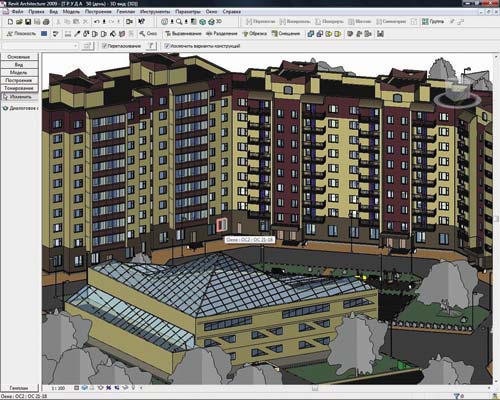This screenshot has width=500, height=400.
Task: Open the Инструменты menu
Action: (155, 12)
